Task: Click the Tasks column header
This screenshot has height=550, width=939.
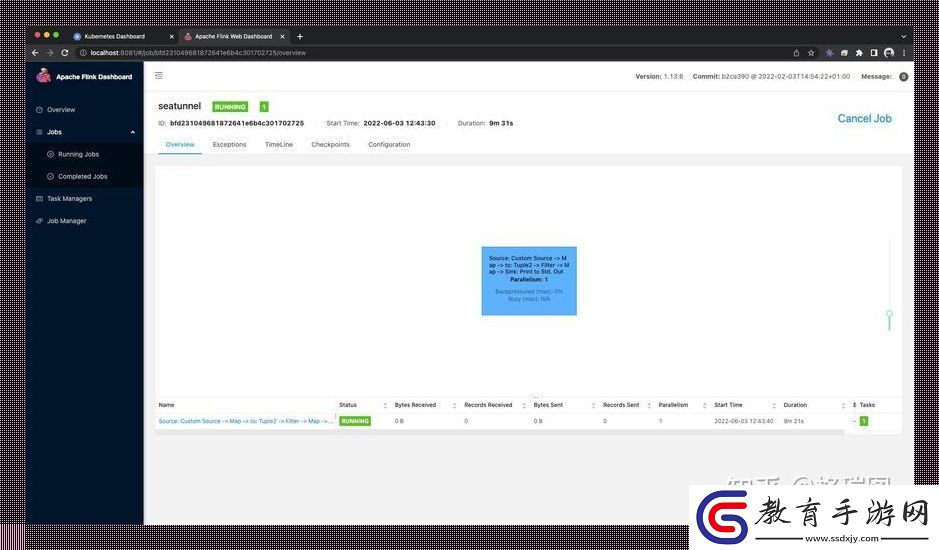Action: [x=867, y=405]
